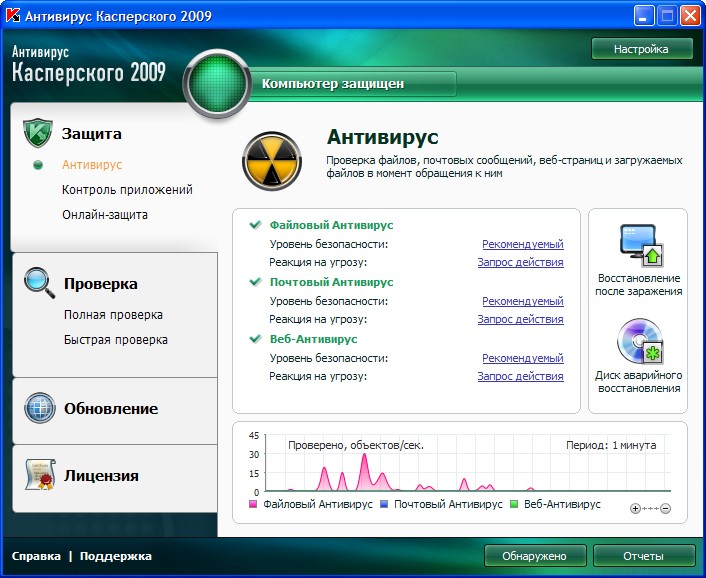This screenshot has width=706, height=578.
Task: Click the Файловый Антивирус heading
Action: tap(331, 225)
